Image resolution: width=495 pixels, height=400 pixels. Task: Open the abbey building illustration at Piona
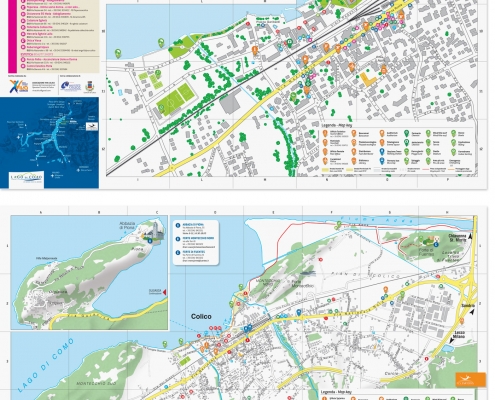(154, 230)
